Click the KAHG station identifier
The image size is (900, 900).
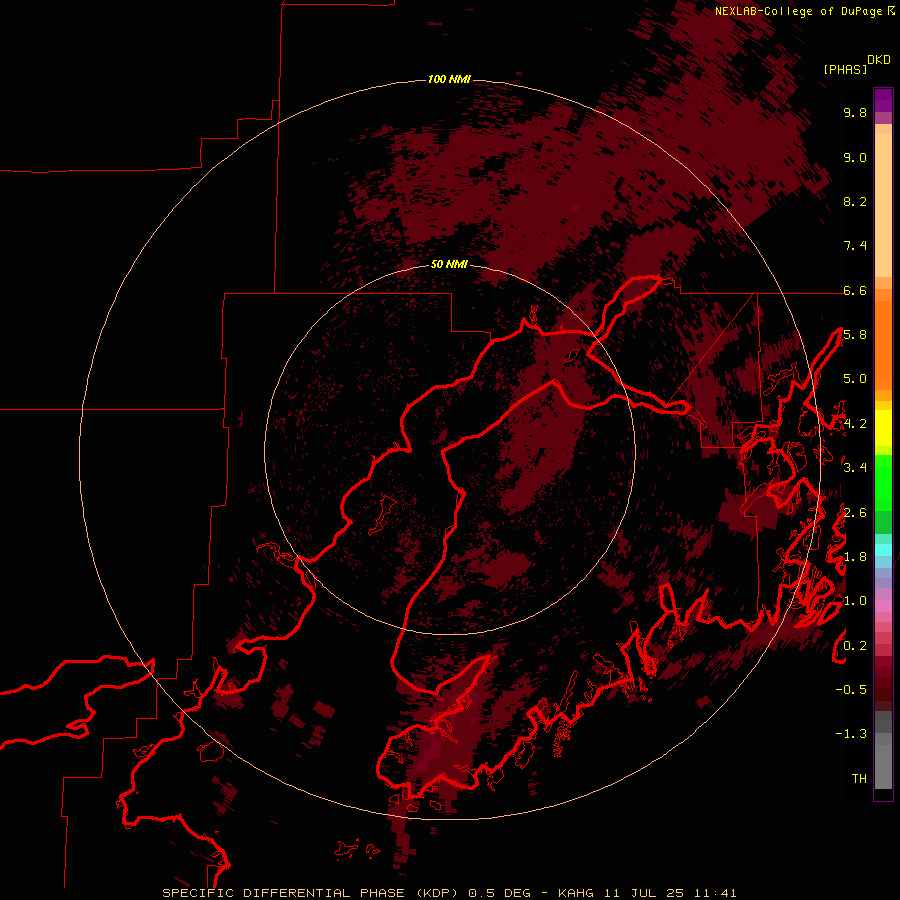pos(577,893)
